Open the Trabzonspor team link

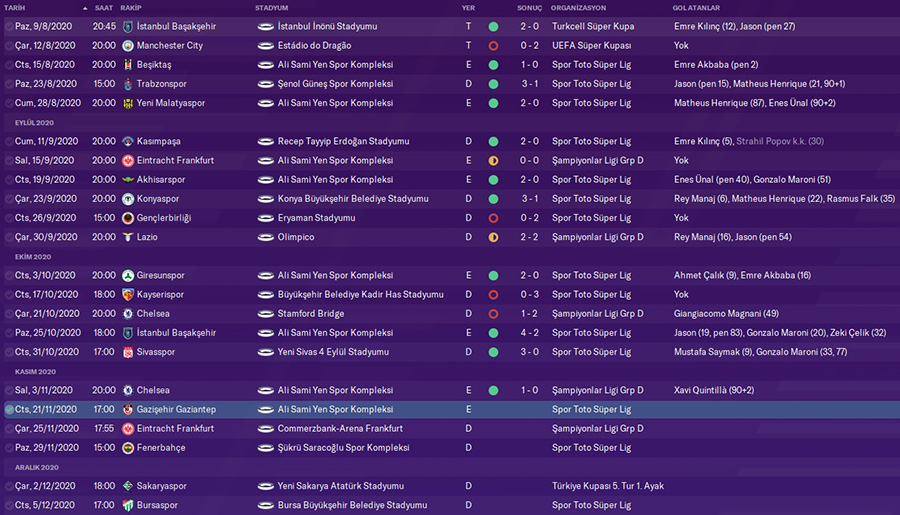coord(167,84)
